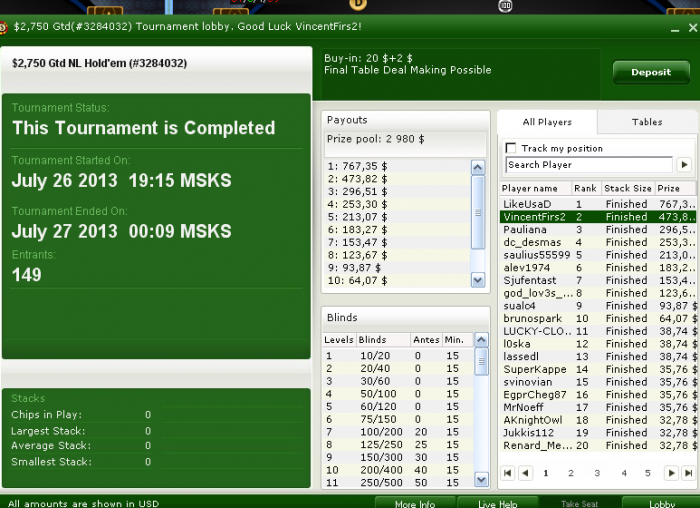This screenshot has height=508, width=700.
Task: Click the search player go arrow
Action: (684, 165)
